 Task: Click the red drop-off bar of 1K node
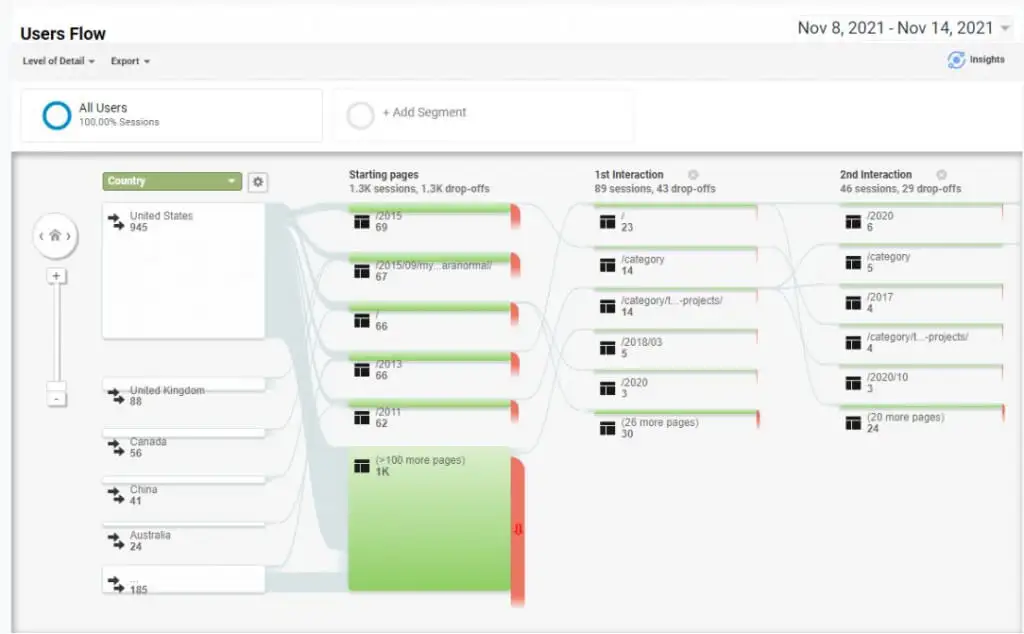pyautogui.click(x=518, y=530)
